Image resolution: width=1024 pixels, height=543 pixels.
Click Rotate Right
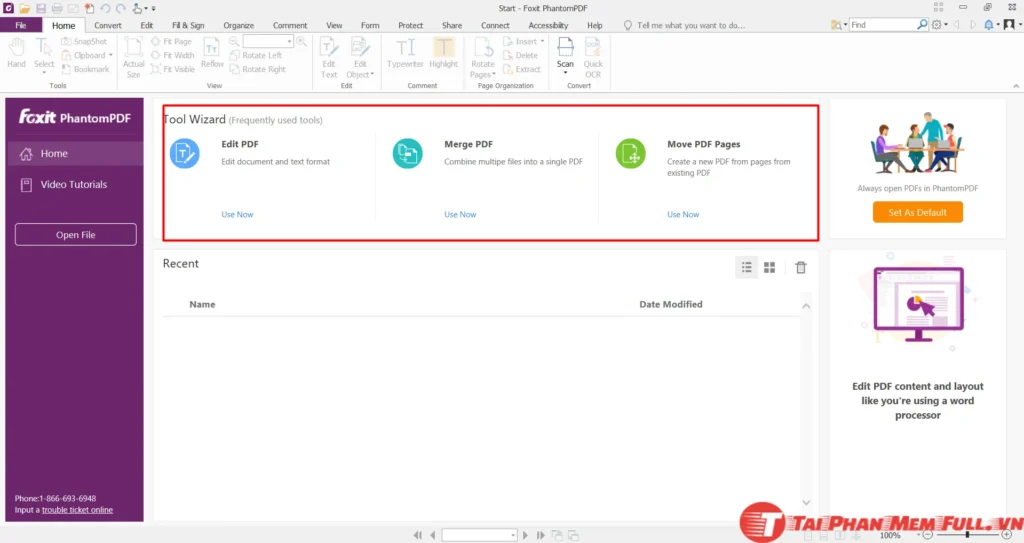pos(258,69)
